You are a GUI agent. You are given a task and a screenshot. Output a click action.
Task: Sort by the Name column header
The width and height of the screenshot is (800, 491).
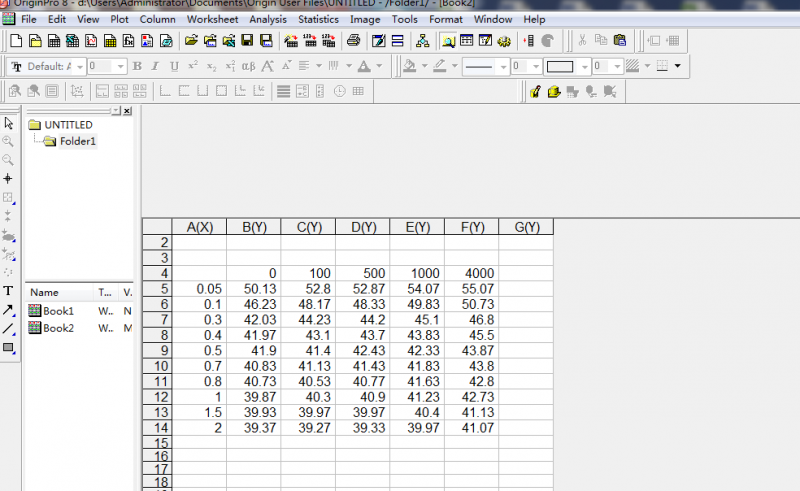pos(60,292)
